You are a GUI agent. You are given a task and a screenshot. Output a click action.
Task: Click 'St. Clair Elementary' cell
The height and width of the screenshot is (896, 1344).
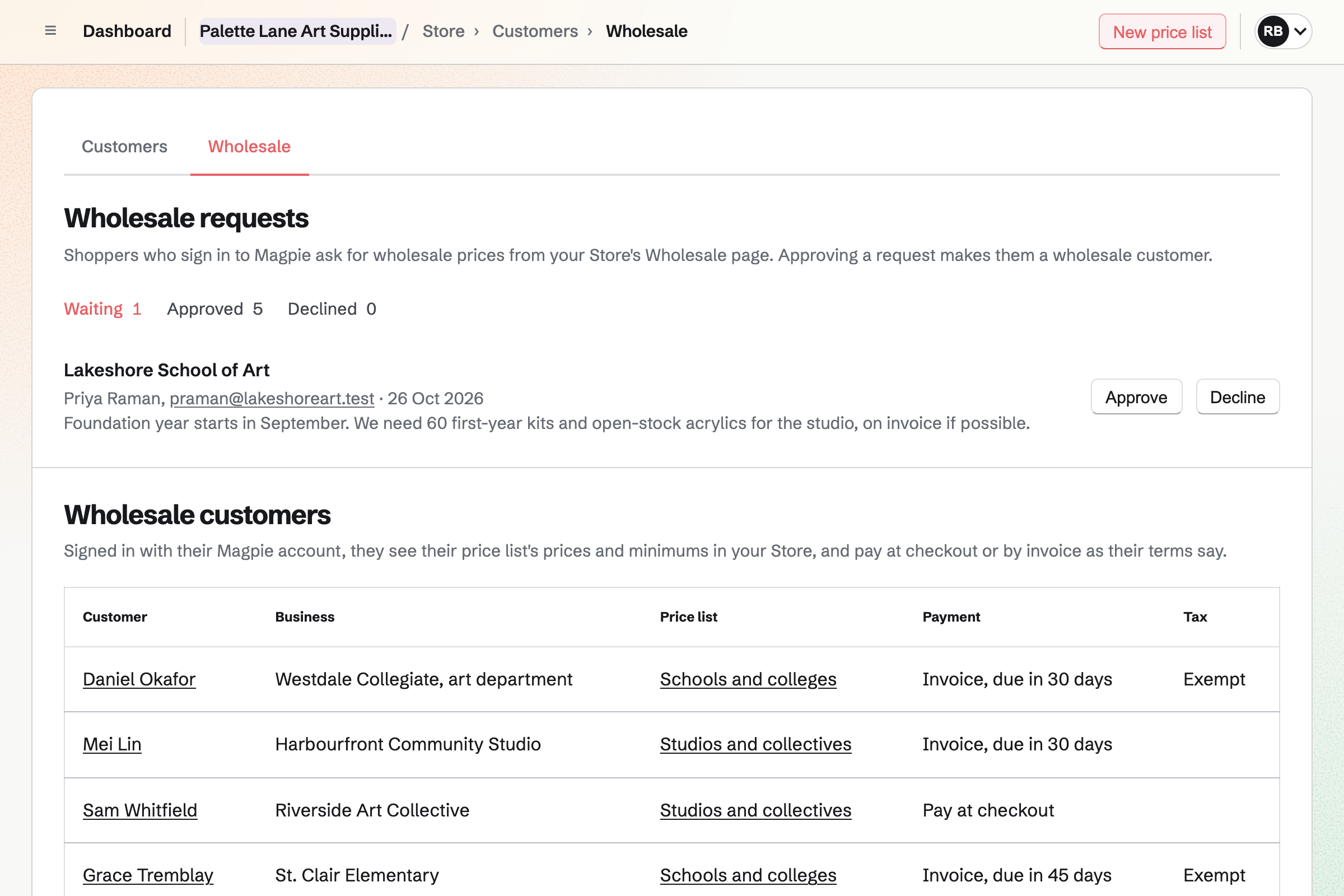click(x=357, y=875)
